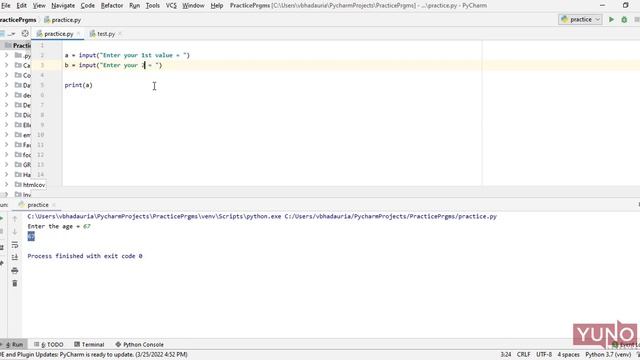
Task: Select the root Practi project folder row
Action: (16, 45)
